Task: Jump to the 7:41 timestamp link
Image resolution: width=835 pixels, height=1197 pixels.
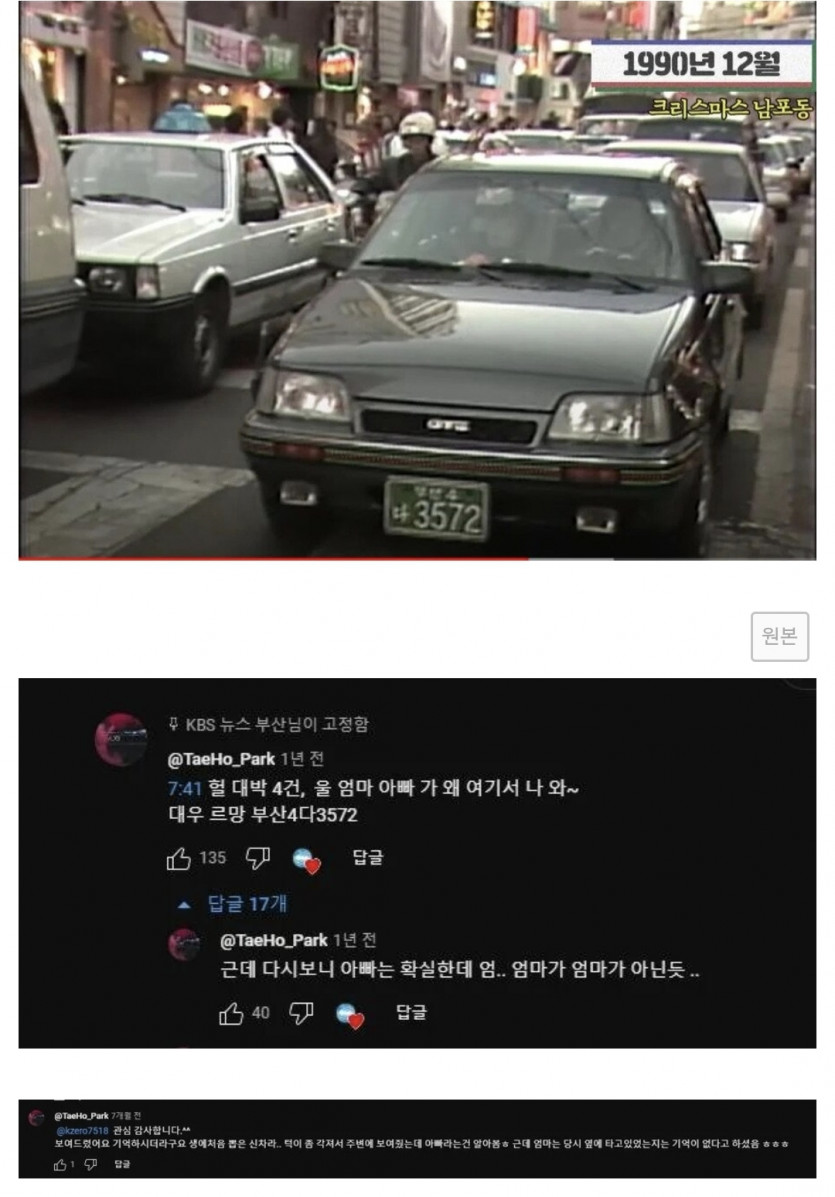Action: click(x=184, y=788)
